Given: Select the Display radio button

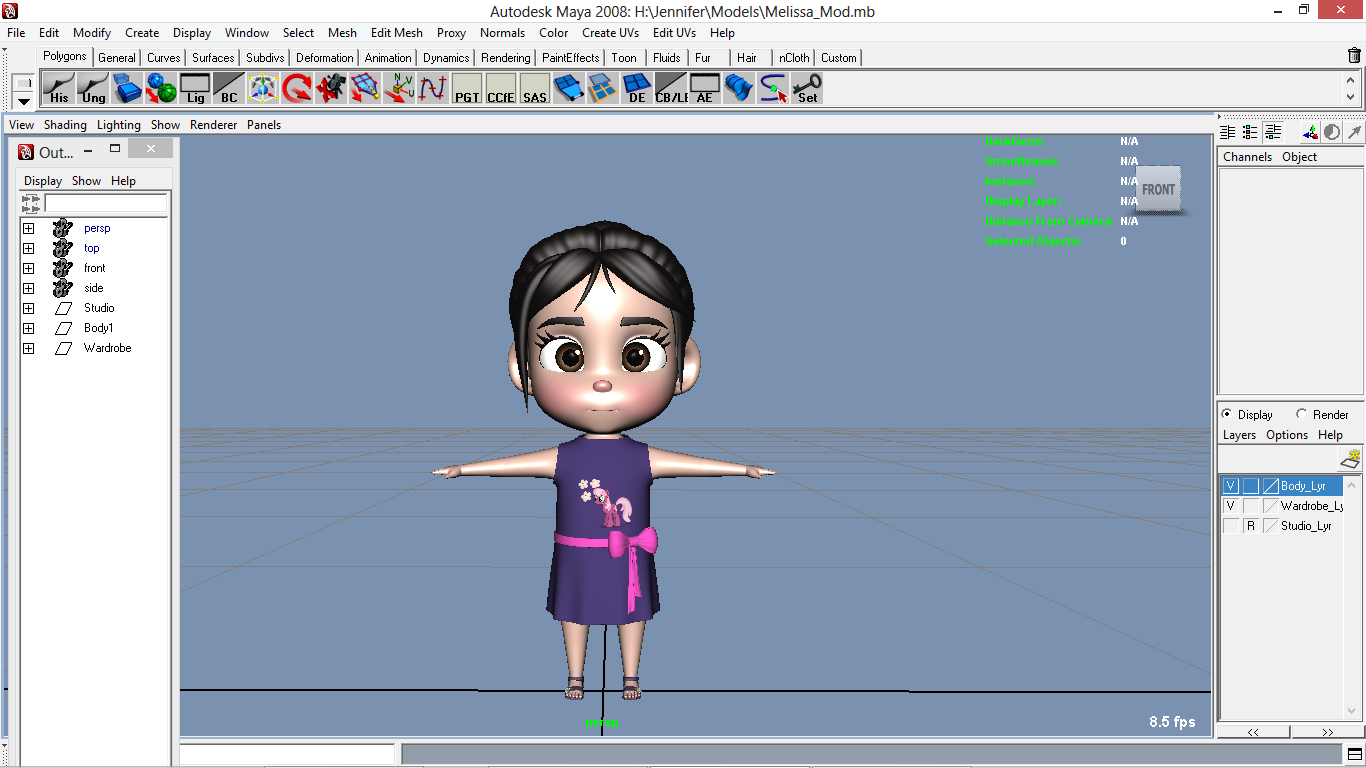Looking at the screenshot, I should [x=1227, y=414].
